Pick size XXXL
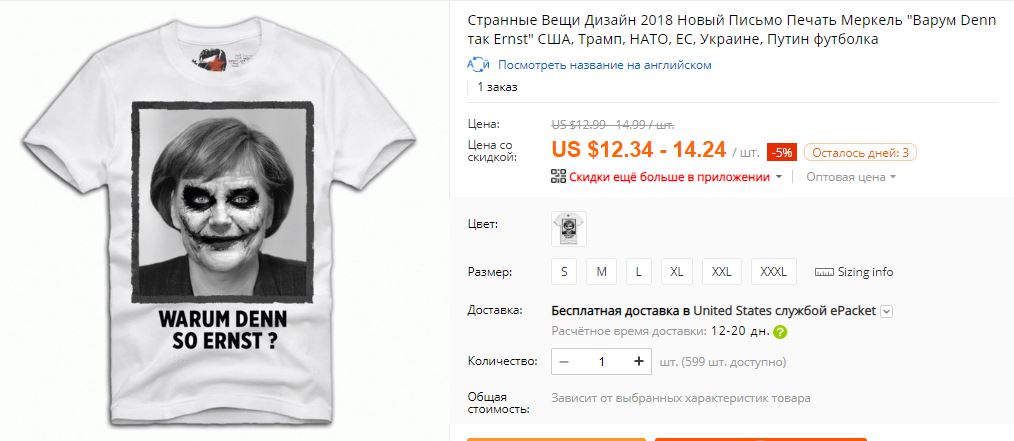Image resolution: width=1014 pixels, height=441 pixels. [x=773, y=272]
